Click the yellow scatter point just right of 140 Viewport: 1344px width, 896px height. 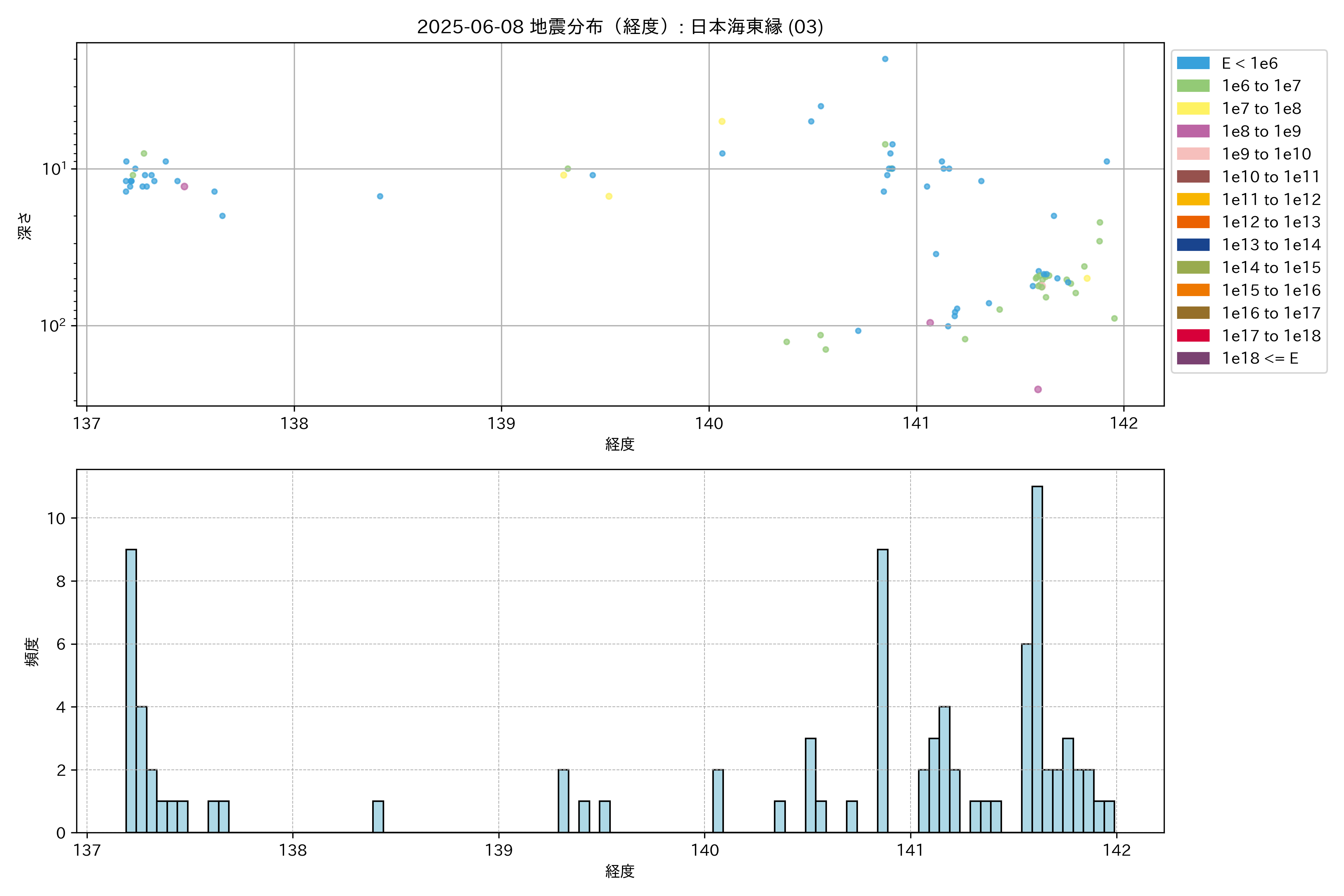coord(722,121)
